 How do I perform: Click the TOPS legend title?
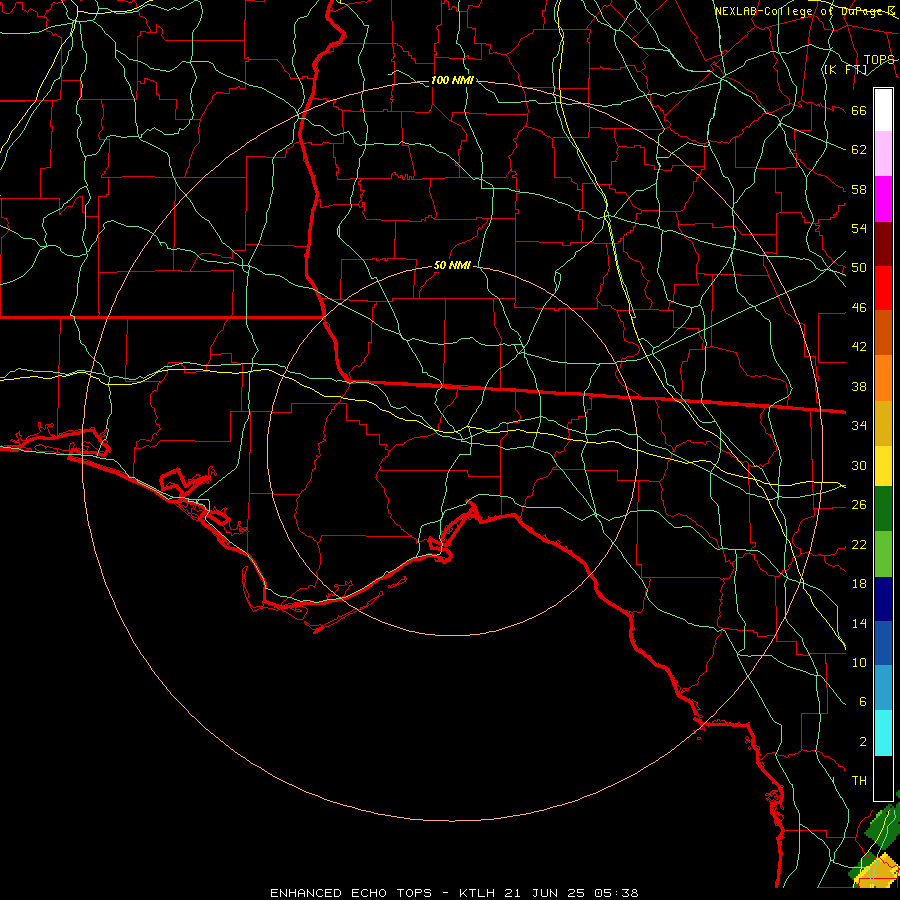pyautogui.click(x=879, y=60)
